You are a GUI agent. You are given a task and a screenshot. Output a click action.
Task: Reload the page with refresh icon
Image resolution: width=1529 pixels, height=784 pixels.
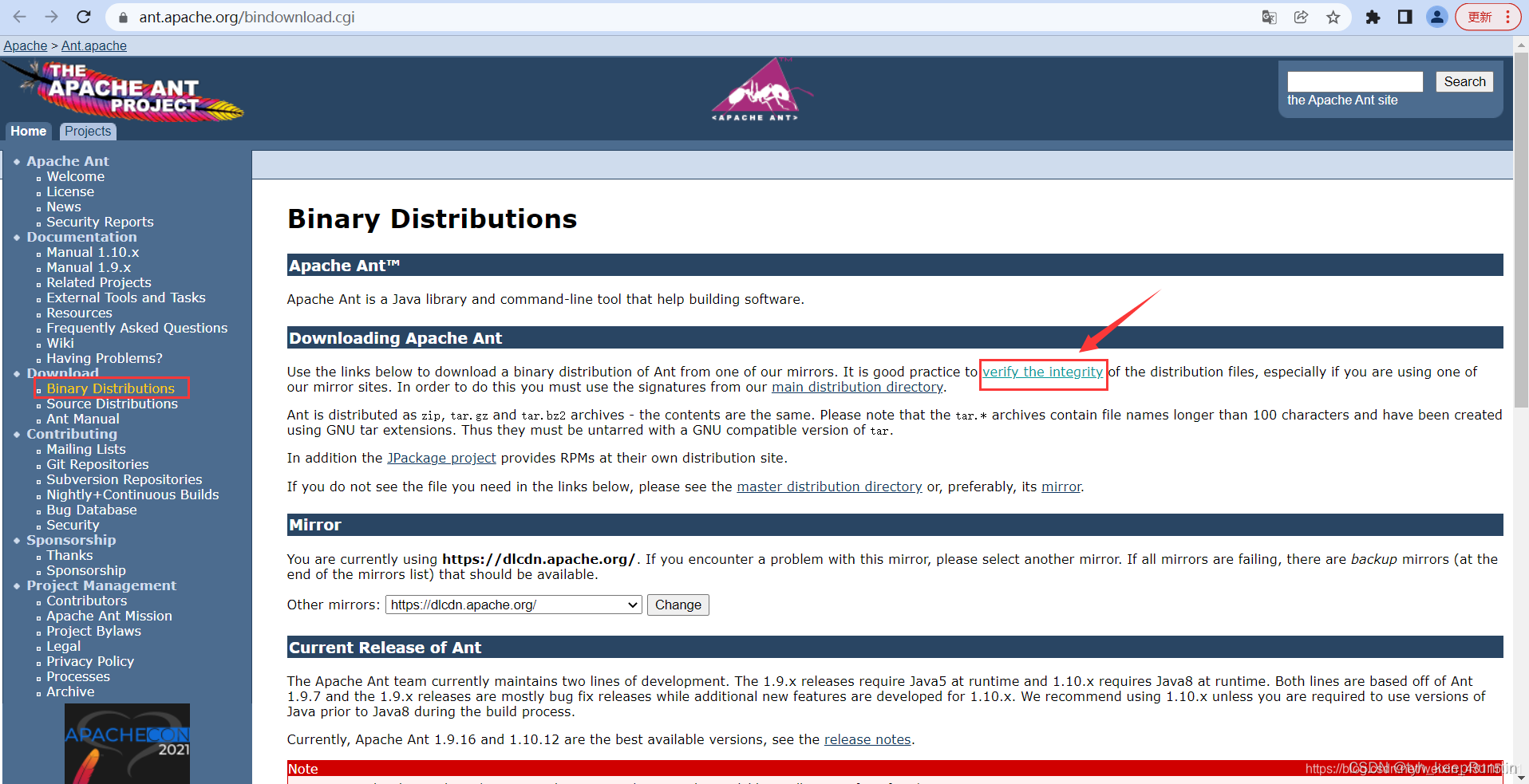pyautogui.click(x=84, y=17)
